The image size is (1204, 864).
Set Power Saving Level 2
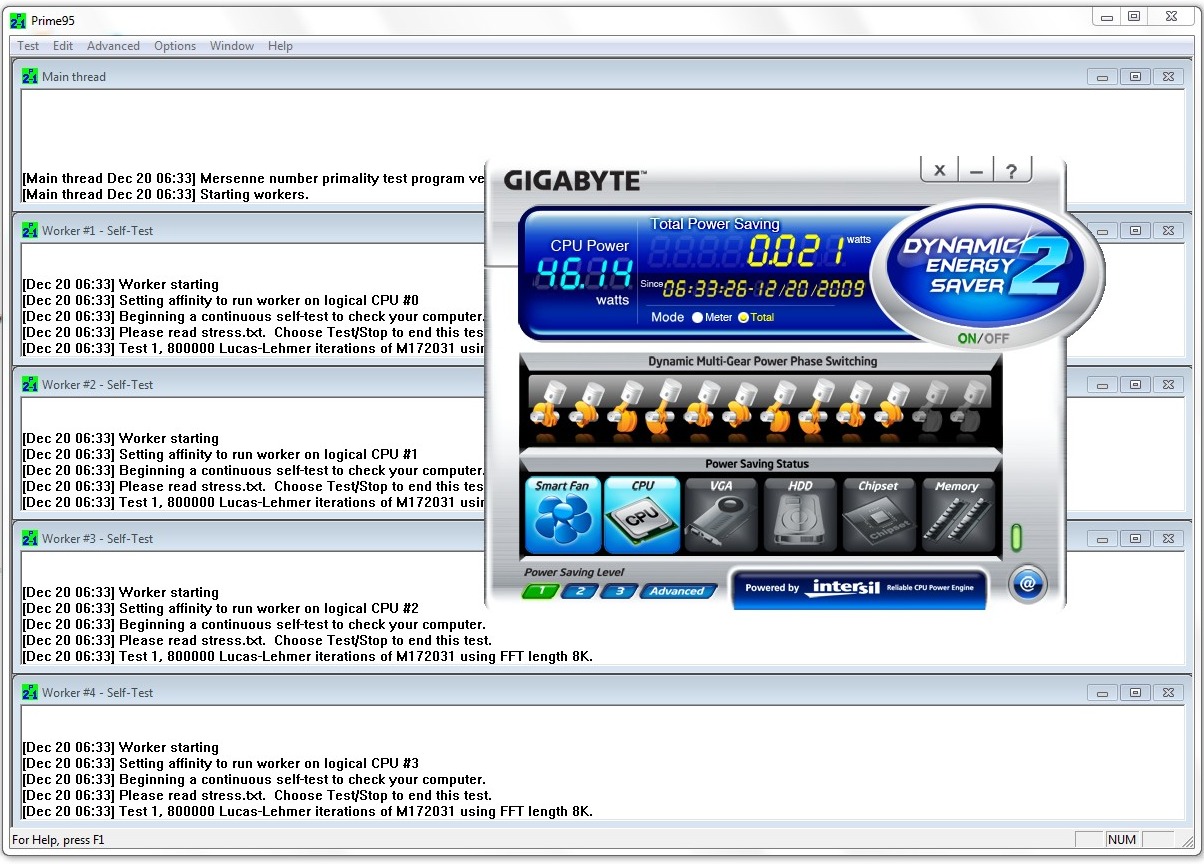580,591
